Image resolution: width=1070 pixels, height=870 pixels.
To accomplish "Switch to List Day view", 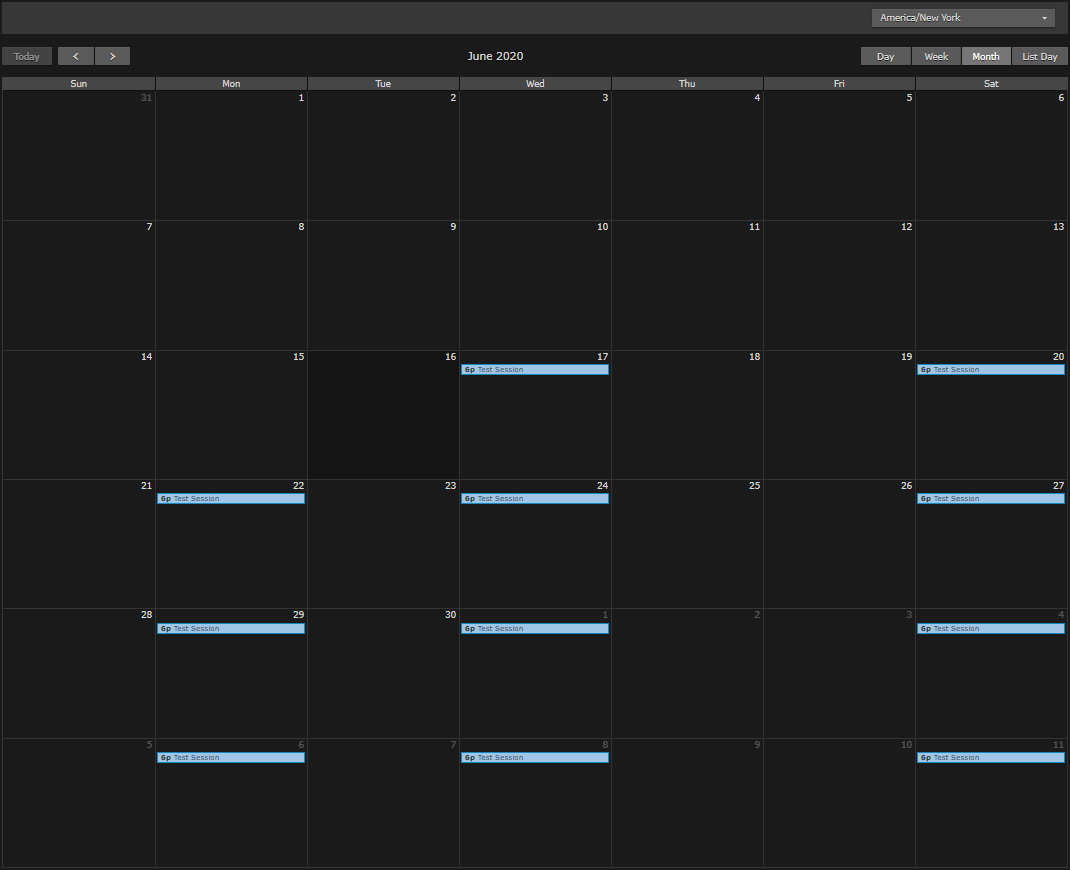I will coord(1040,56).
